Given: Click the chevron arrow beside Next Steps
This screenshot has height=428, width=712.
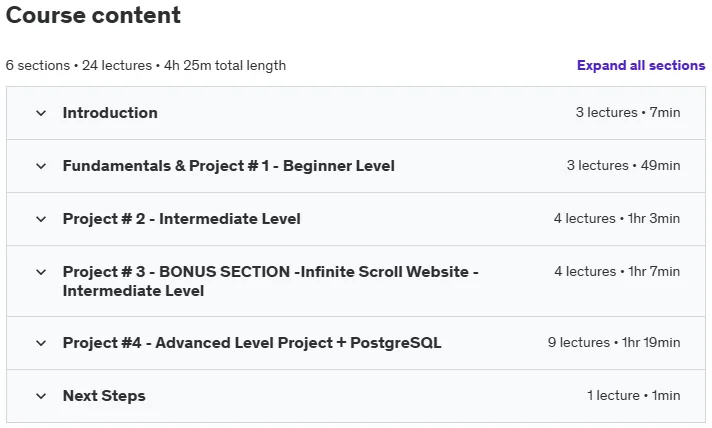Looking at the screenshot, I should pyautogui.click(x=41, y=396).
